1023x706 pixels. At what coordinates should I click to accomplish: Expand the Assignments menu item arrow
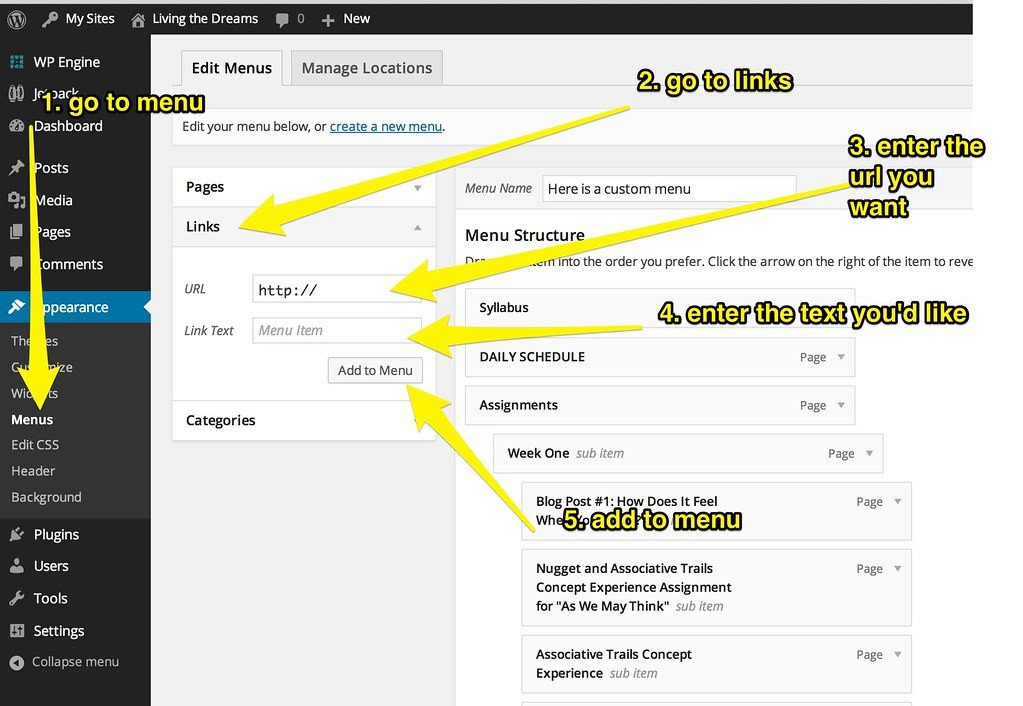[x=841, y=405]
